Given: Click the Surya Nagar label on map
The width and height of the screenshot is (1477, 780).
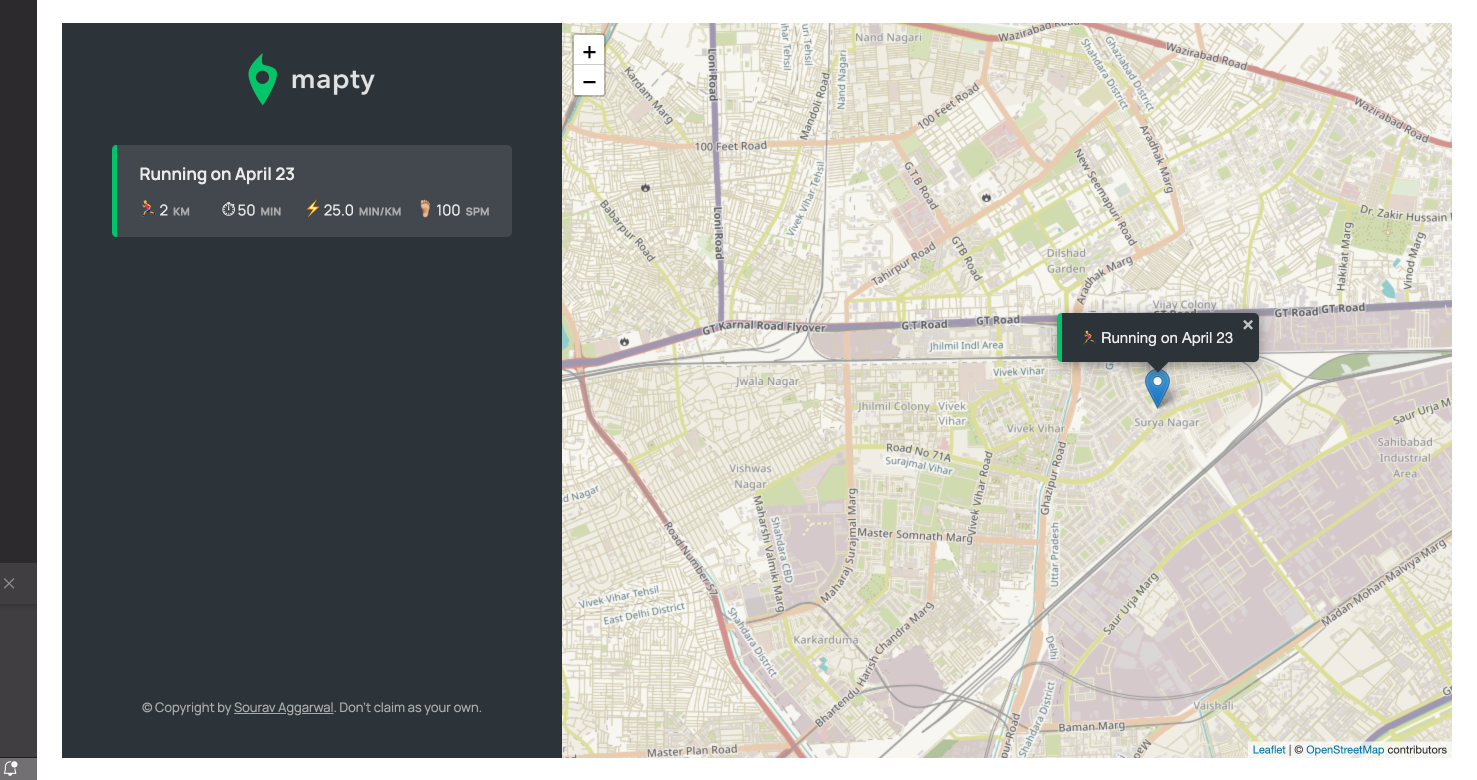Looking at the screenshot, I should click(x=1166, y=423).
